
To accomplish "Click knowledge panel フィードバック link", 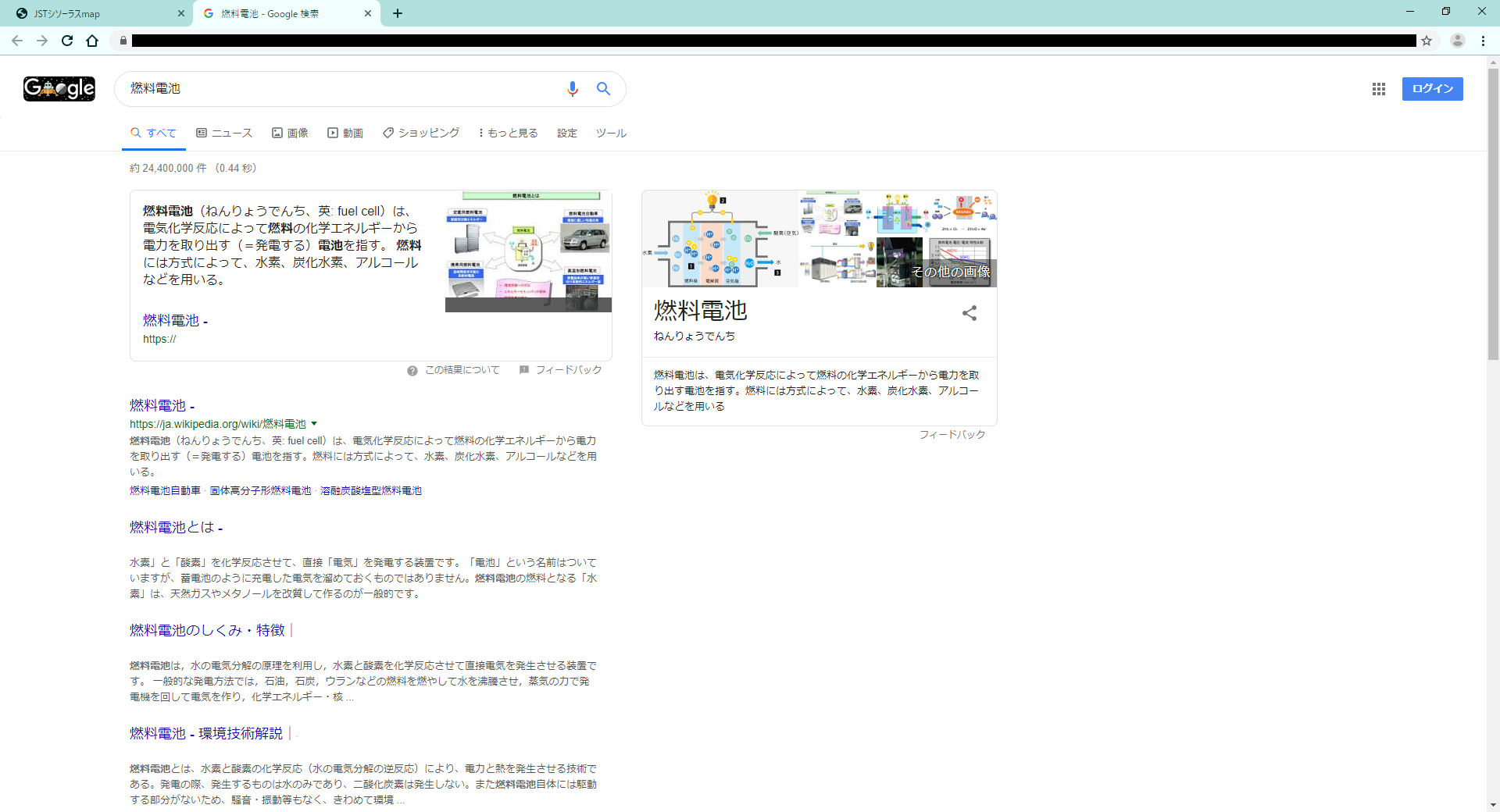I will [952, 435].
